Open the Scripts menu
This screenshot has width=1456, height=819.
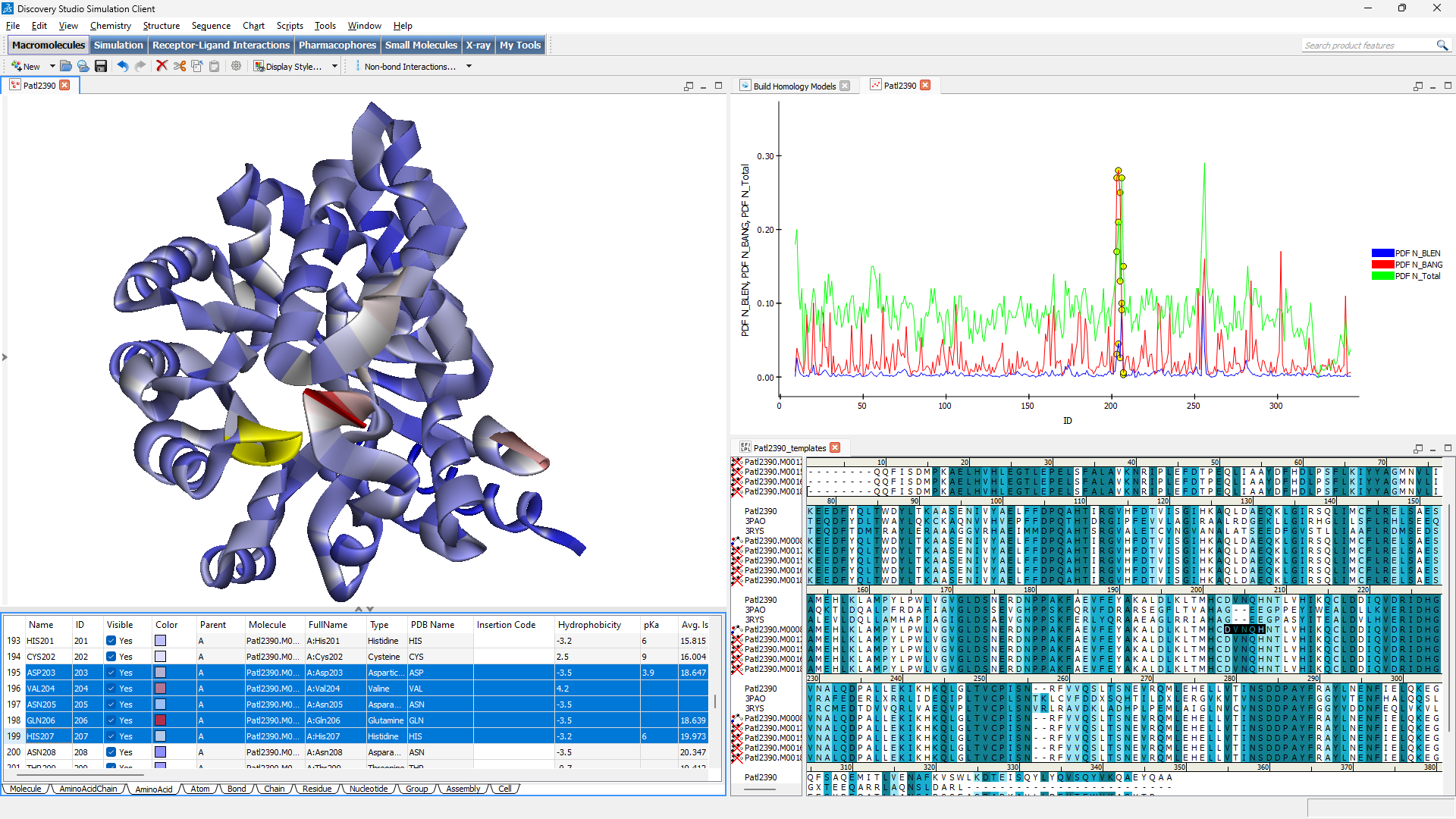290,26
